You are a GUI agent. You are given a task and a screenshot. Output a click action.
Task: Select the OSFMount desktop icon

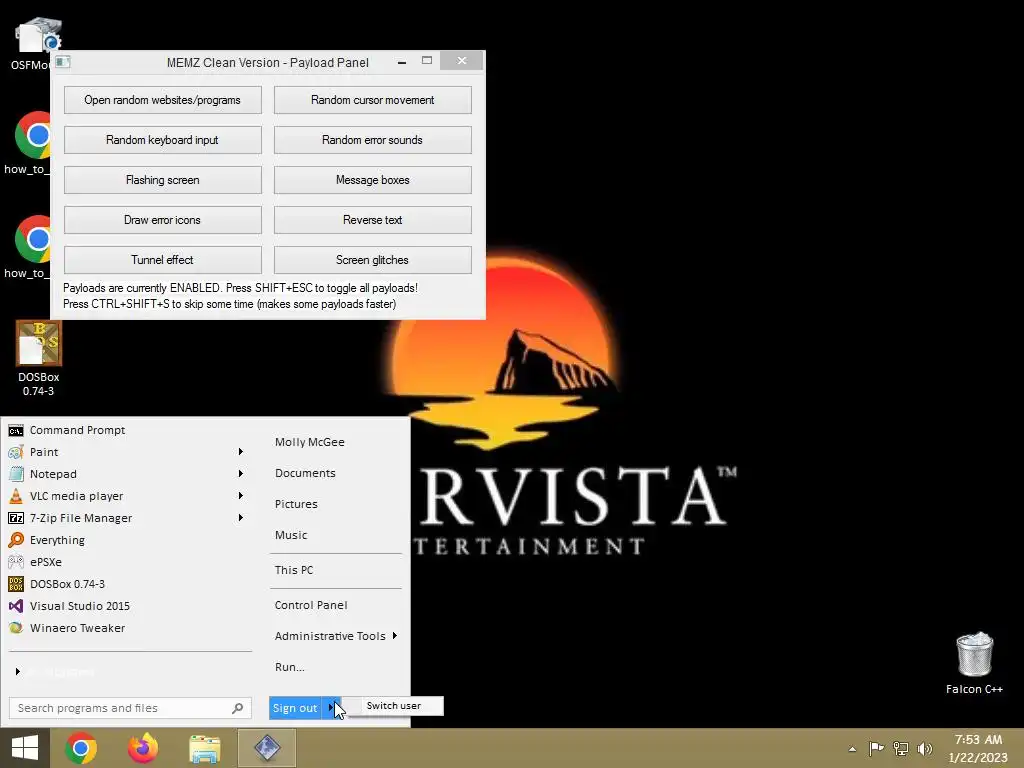click(31, 43)
